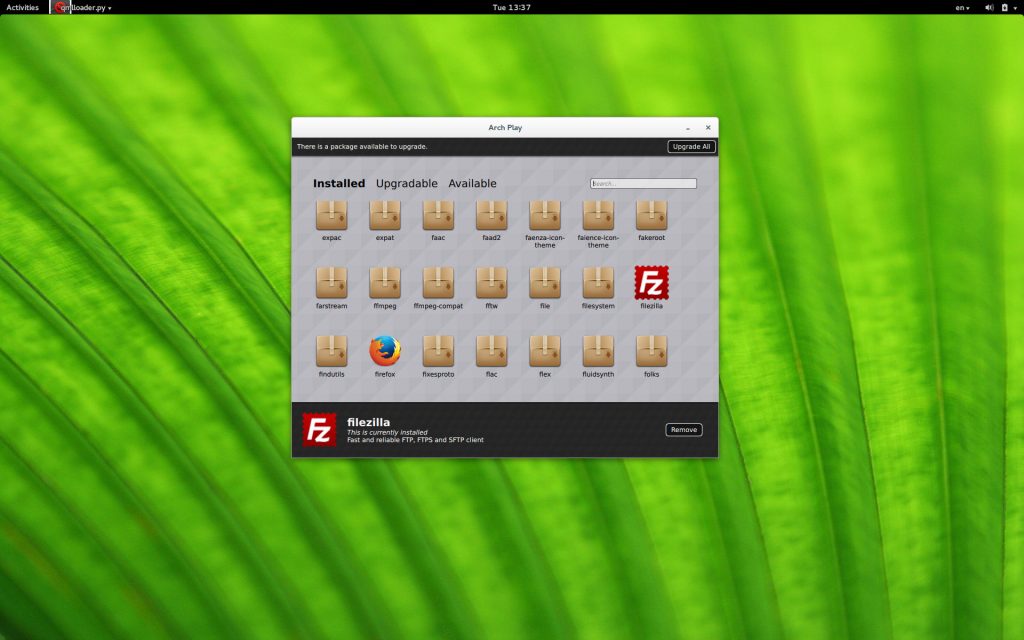
Task: Select the flex package icon
Action: tap(545, 352)
